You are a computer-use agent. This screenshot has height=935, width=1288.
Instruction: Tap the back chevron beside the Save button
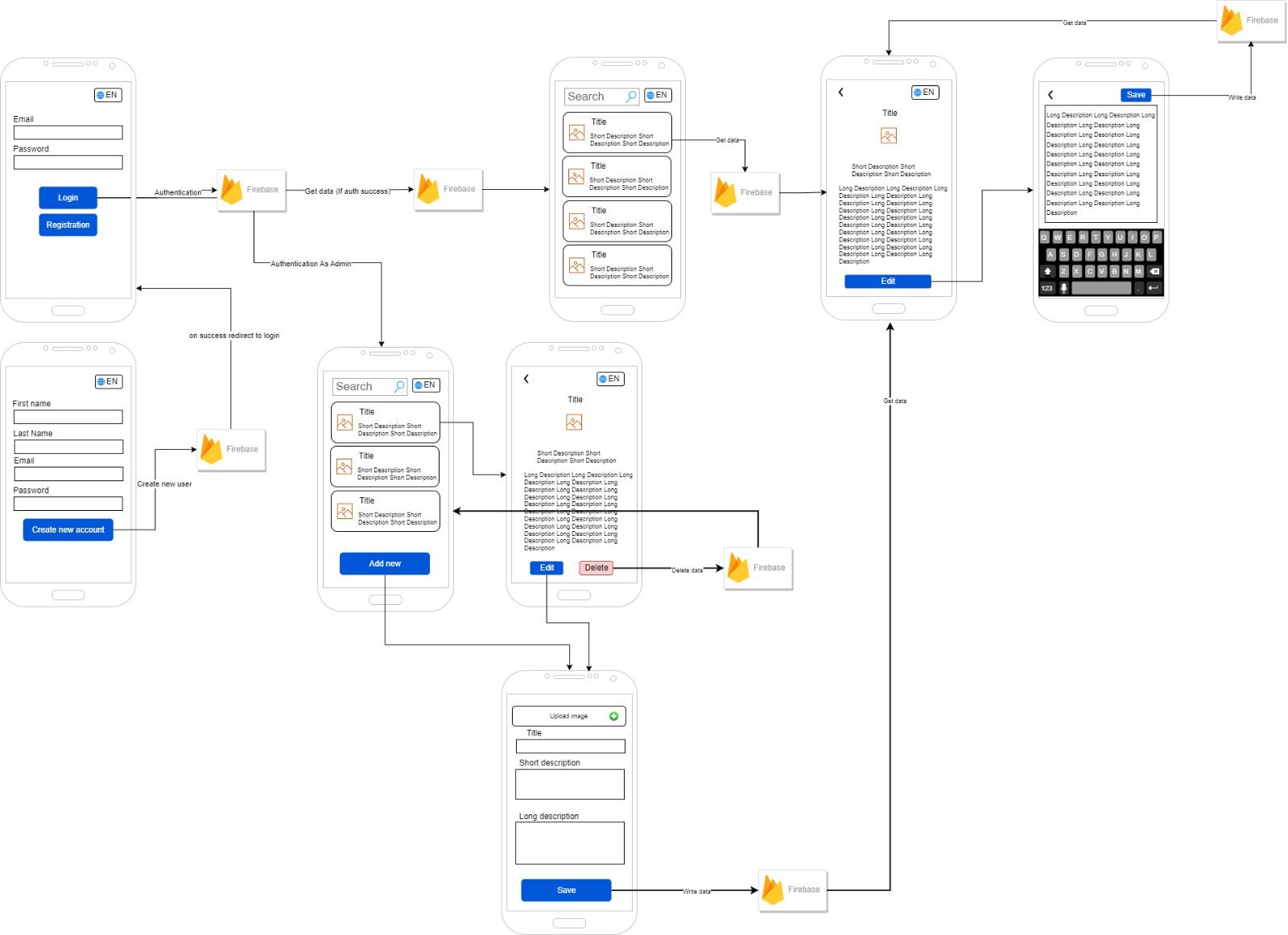pyautogui.click(x=1051, y=95)
